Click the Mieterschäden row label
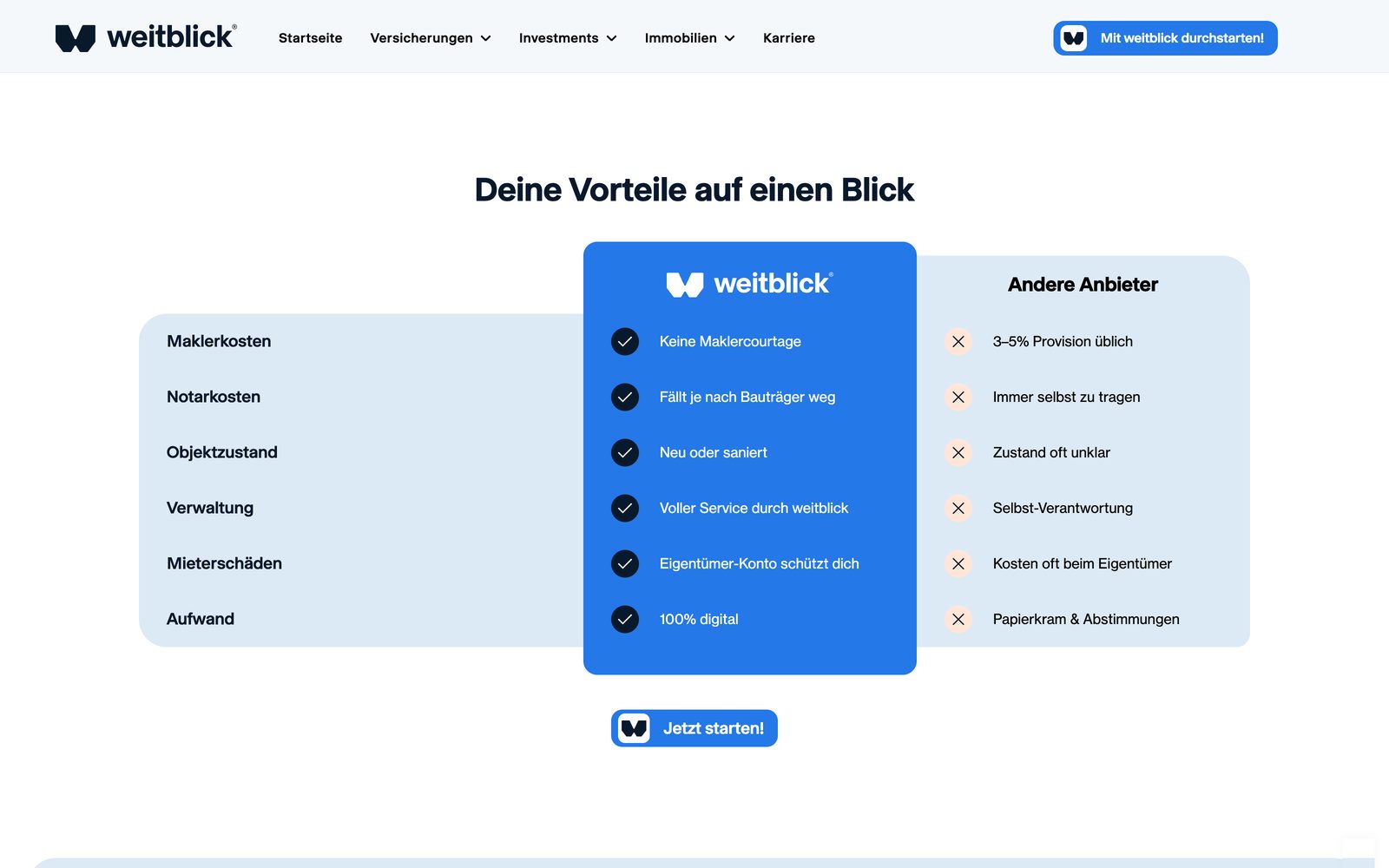1389x868 pixels. tap(224, 564)
